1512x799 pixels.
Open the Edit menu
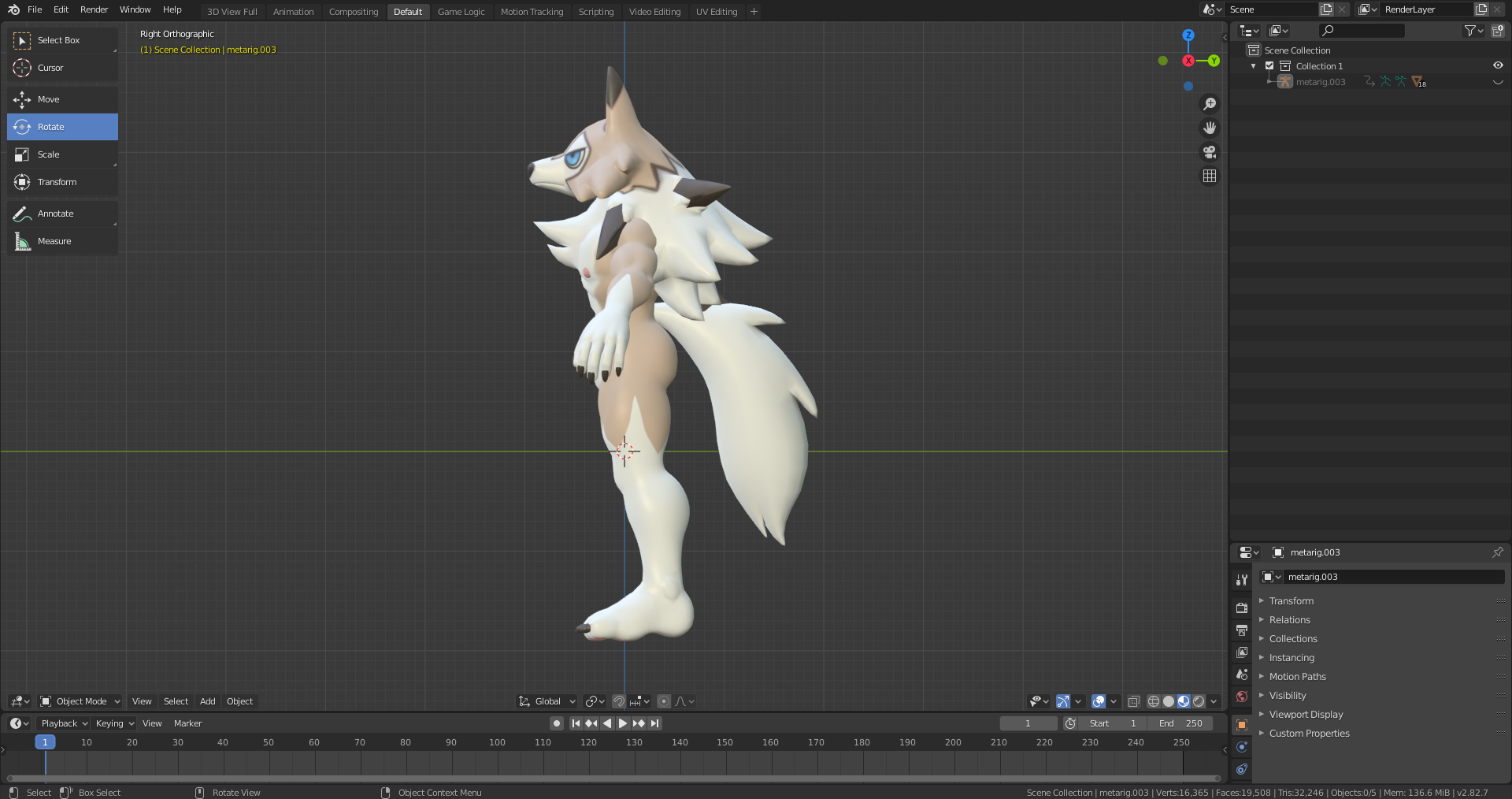pos(61,9)
